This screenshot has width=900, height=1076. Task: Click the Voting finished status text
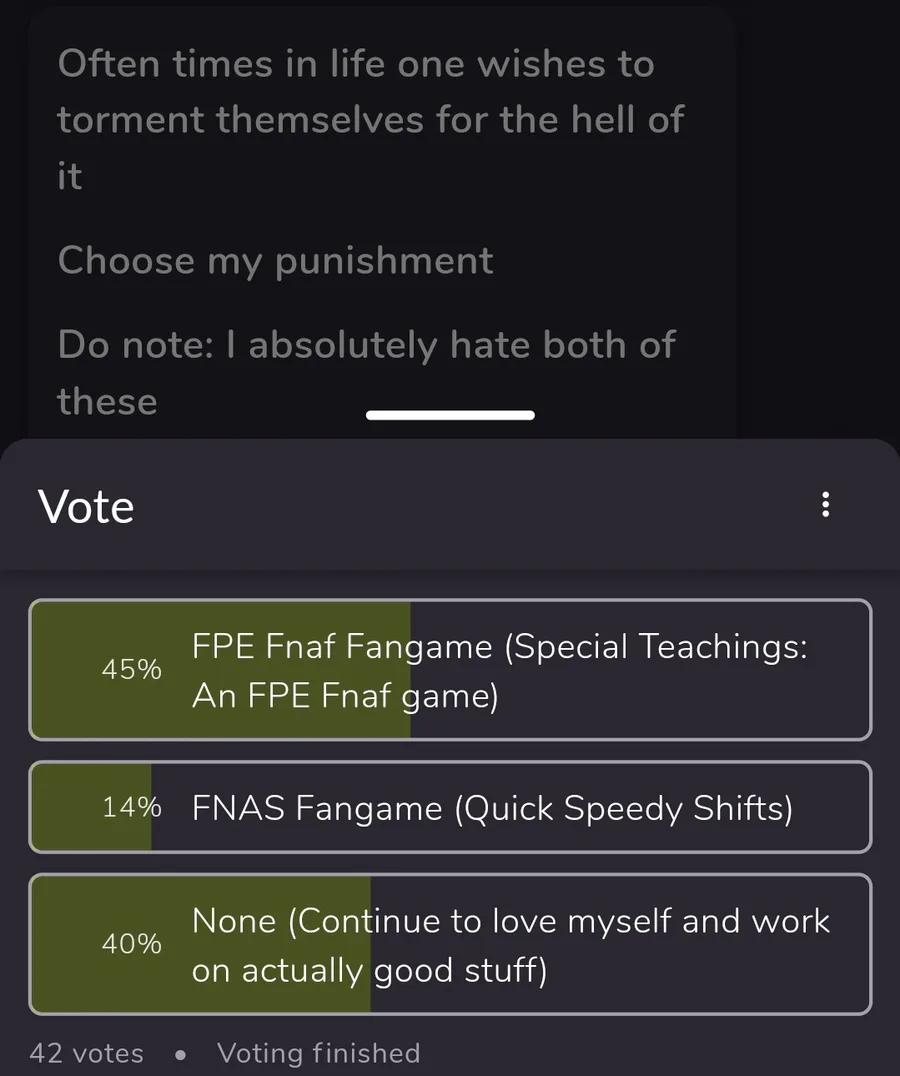[318, 1053]
